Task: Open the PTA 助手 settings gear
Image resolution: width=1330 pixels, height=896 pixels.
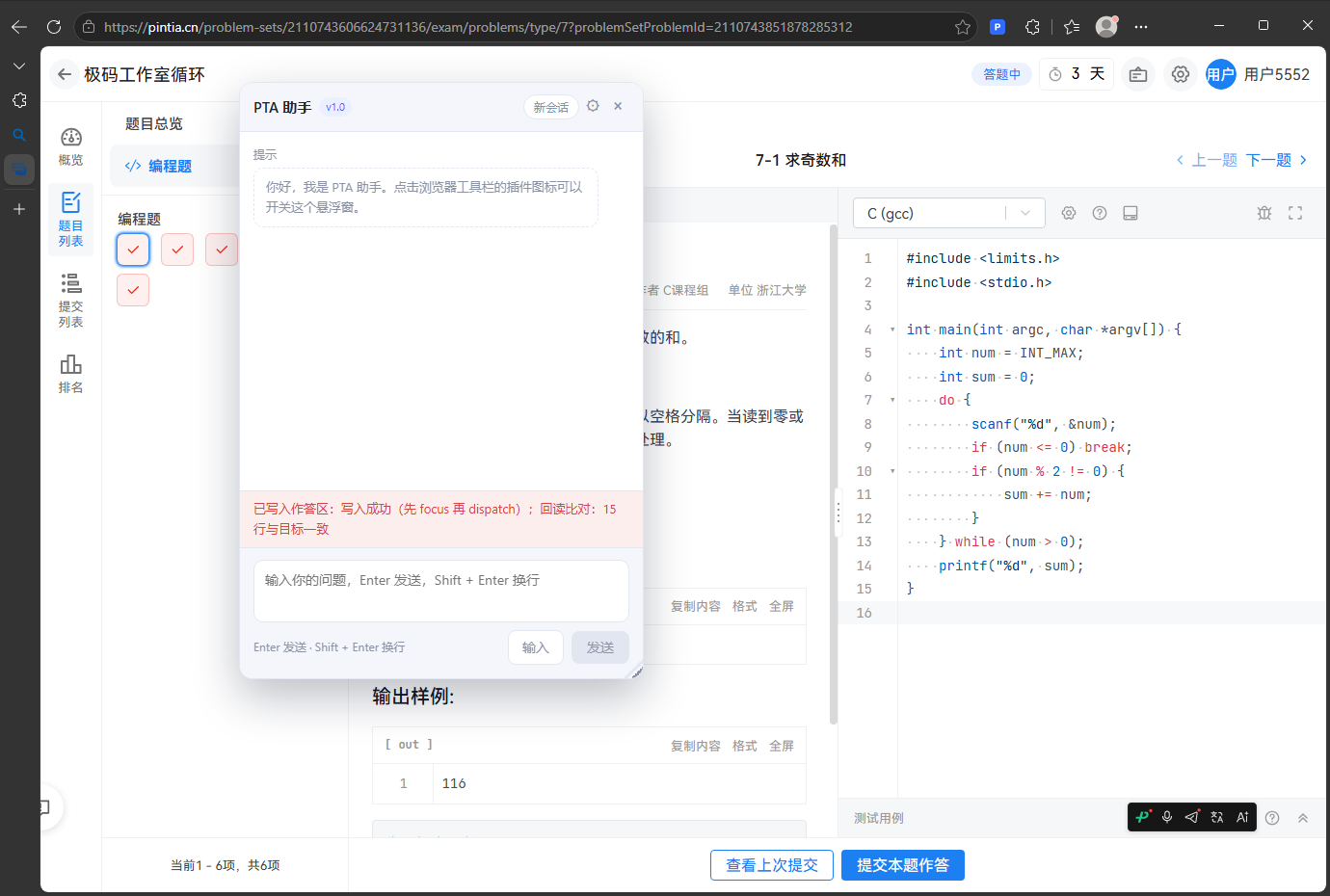Action: pyautogui.click(x=593, y=106)
